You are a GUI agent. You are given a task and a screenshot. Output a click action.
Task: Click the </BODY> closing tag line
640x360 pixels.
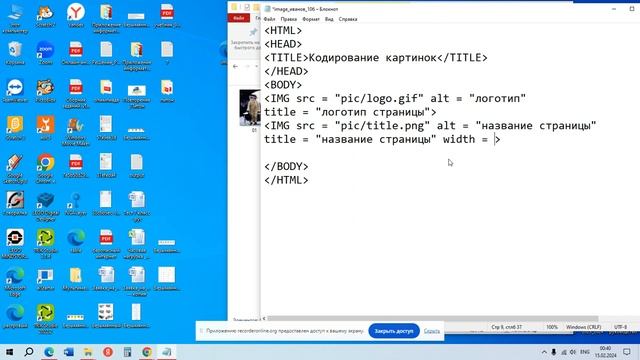pyautogui.click(x=286, y=167)
